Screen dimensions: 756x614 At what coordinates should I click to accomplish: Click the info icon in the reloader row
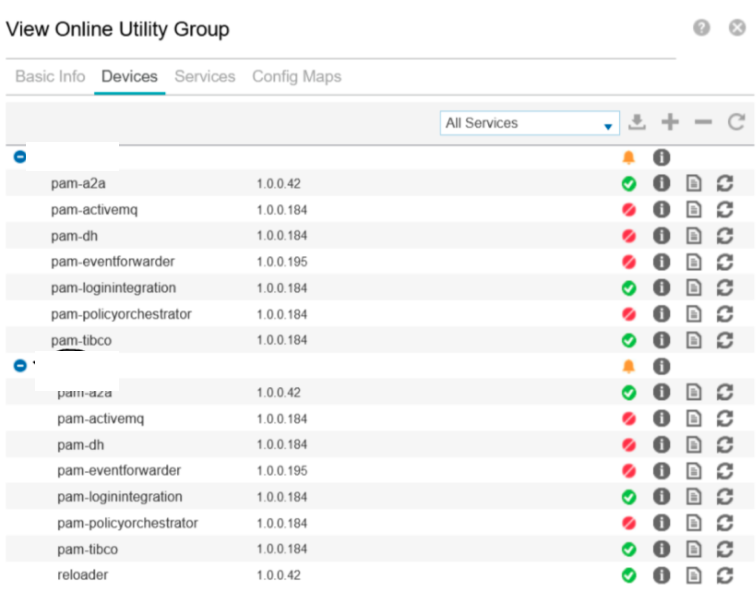[661, 575]
